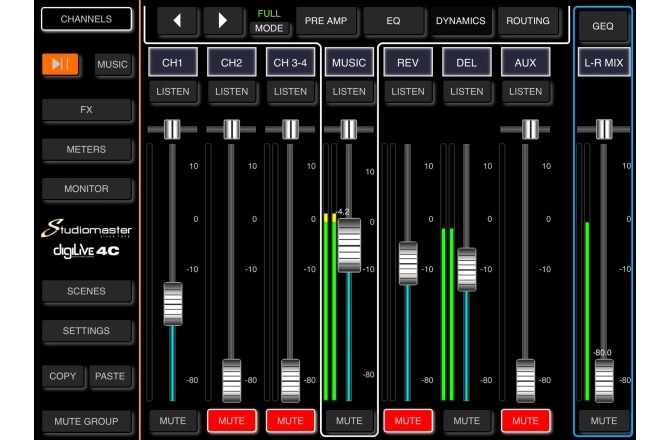Mute the MUSIC channel
672x440 pixels.
click(x=349, y=421)
